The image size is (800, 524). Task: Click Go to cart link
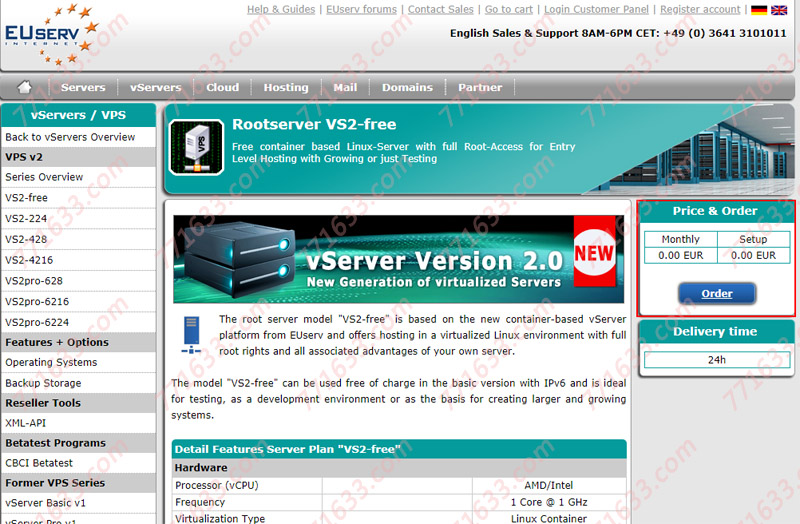(x=509, y=9)
